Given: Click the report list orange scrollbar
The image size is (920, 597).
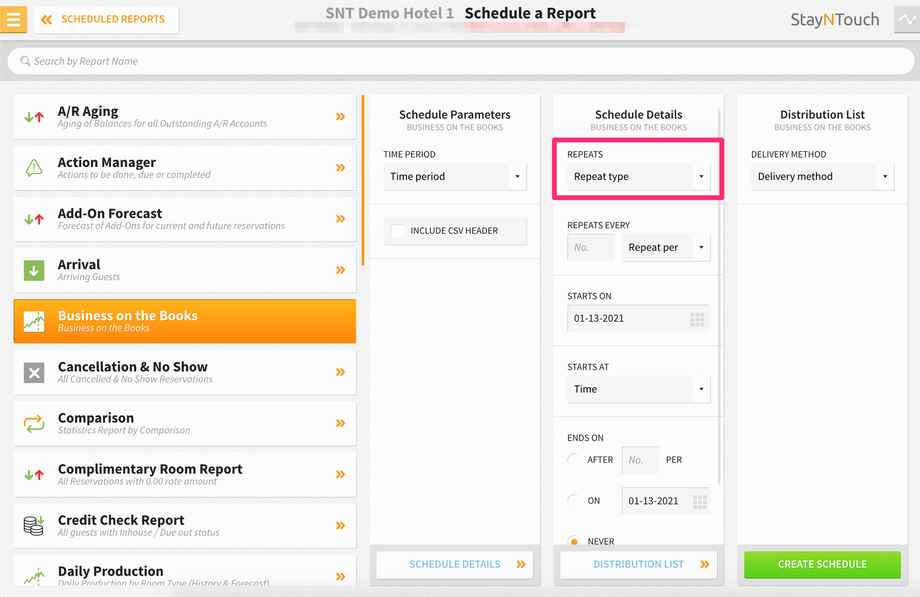Looking at the screenshot, I should tap(363, 181).
